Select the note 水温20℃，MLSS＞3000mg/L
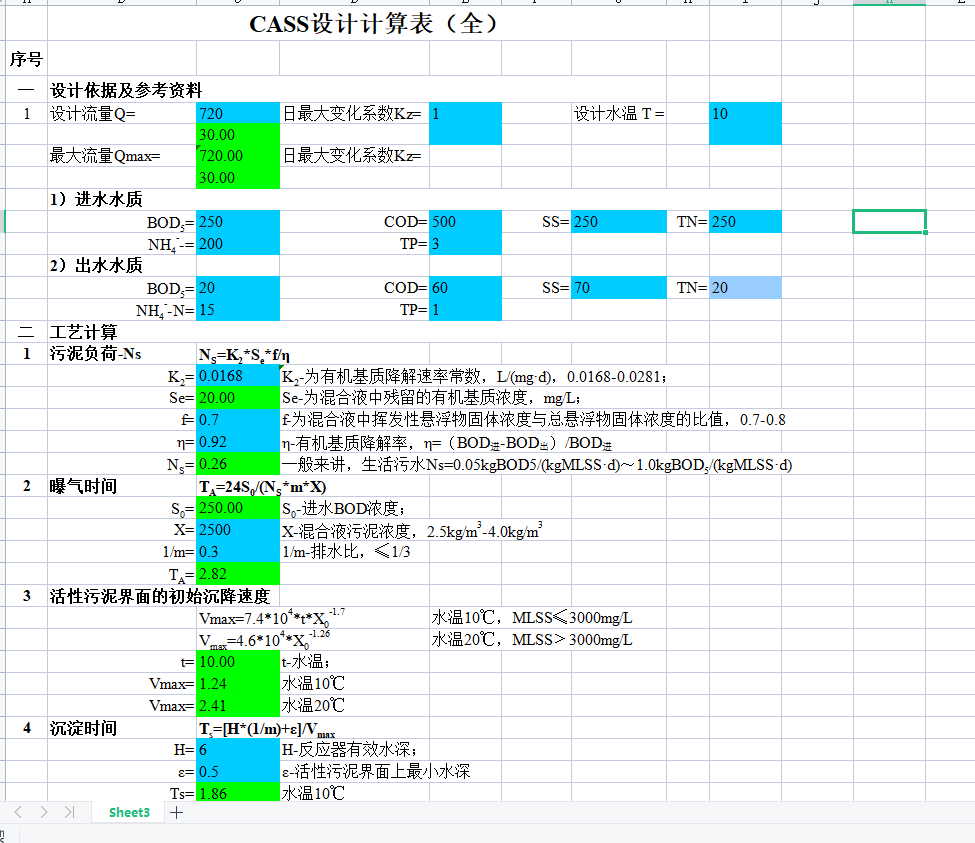The height and width of the screenshot is (843, 975). (x=532, y=640)
